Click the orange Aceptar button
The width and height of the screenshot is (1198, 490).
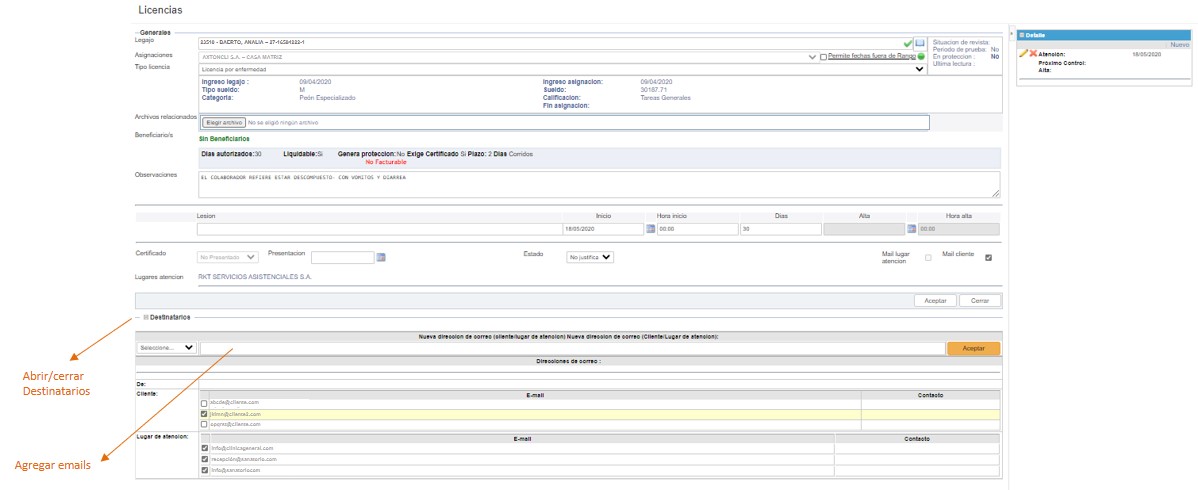click(973, 348)
